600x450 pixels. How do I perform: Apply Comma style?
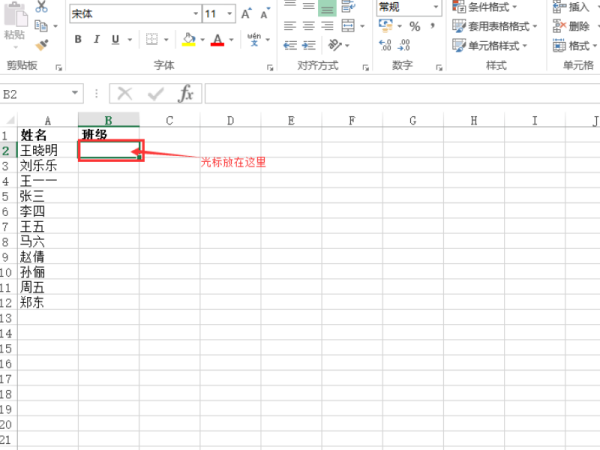pyautogui.click(x=432, y=26)
